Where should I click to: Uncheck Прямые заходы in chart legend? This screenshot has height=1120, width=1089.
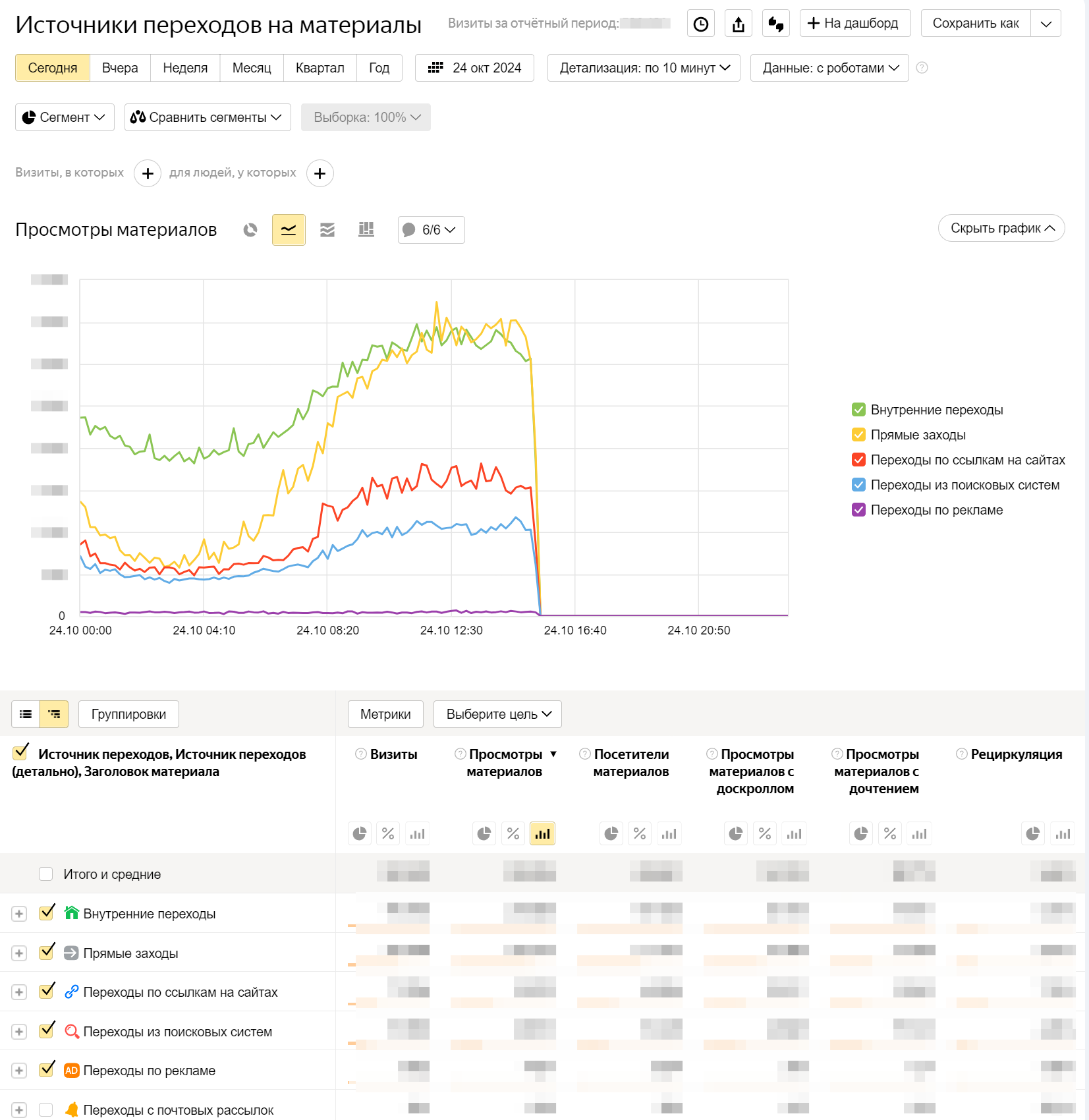(858, 435)
